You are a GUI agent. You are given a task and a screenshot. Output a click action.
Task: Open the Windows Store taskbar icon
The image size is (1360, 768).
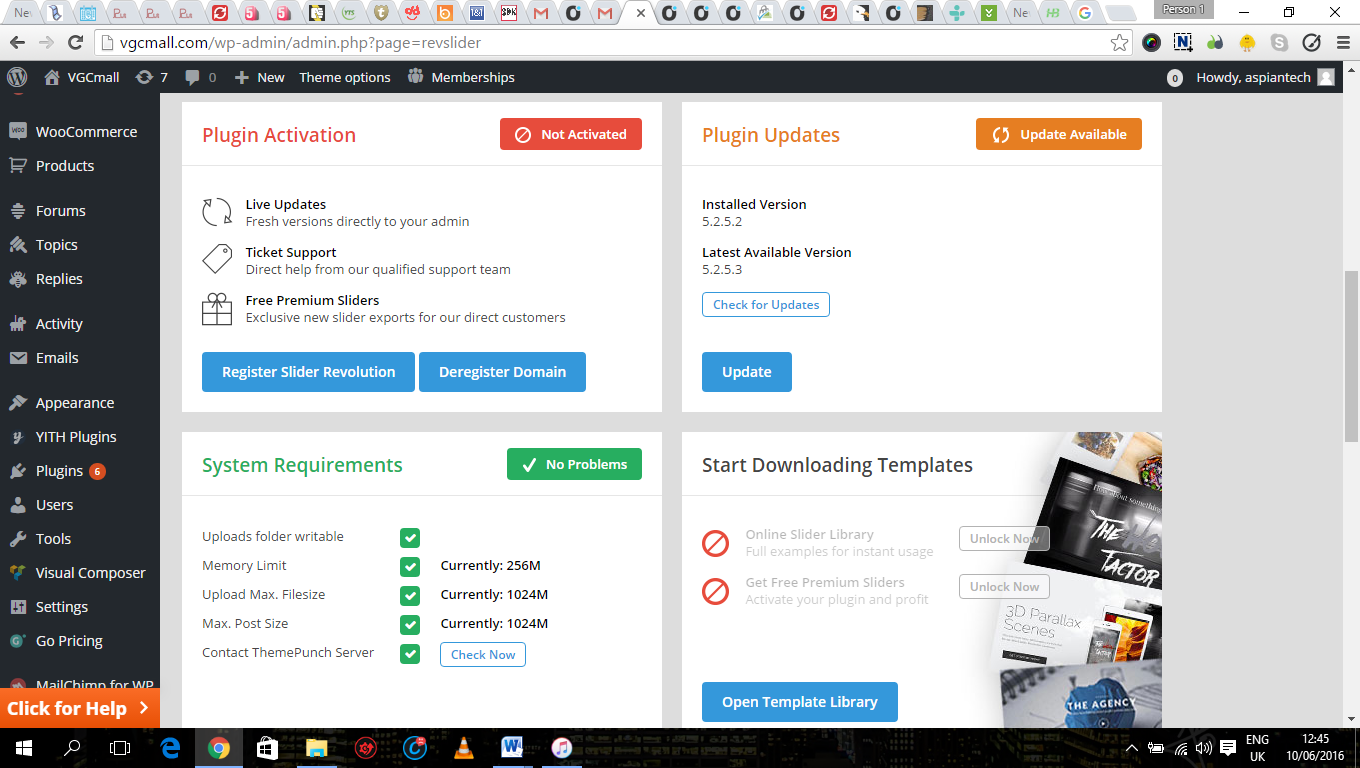pos(267,747)
